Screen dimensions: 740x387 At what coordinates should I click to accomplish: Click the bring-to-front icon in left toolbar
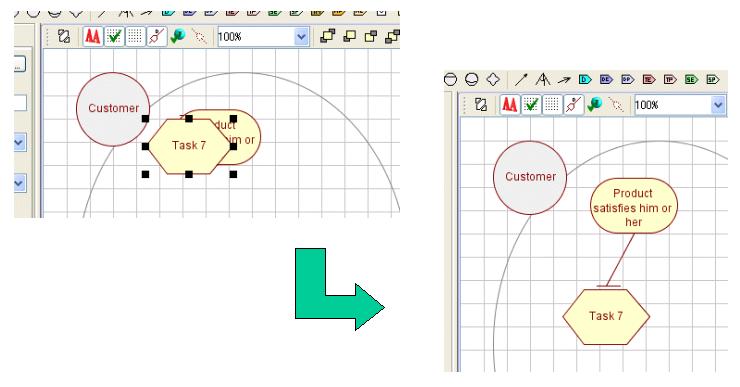[x=328, y=36]
